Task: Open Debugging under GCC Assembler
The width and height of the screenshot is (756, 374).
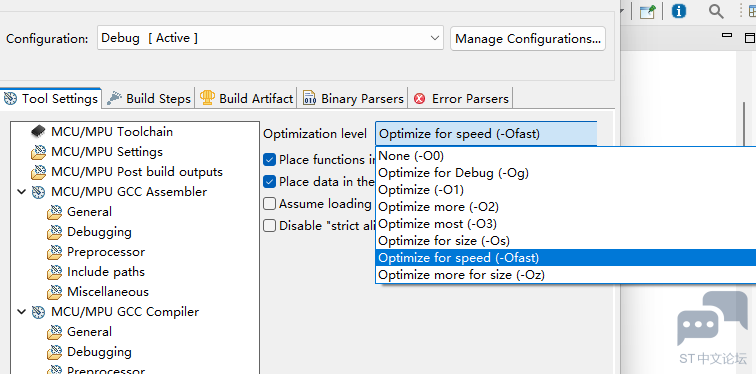Action: pyautogui.click(x=99, y=232)
